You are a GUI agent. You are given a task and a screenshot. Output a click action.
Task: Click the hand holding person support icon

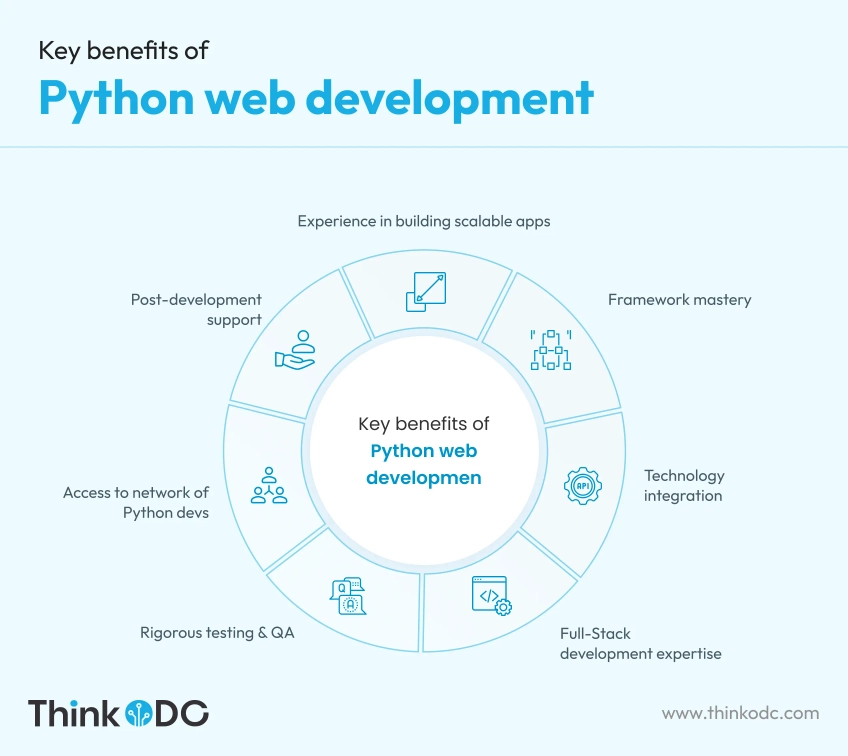295,350
